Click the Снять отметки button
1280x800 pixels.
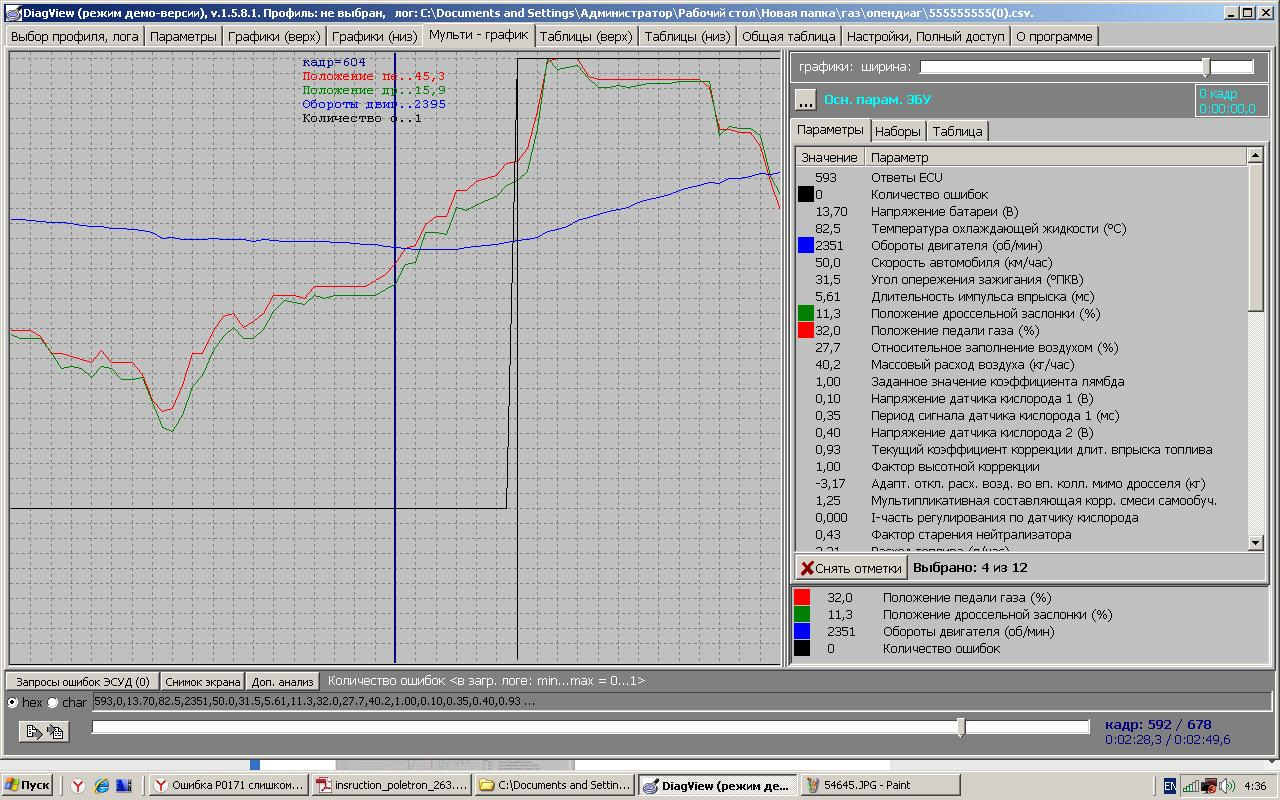(851, 568)
